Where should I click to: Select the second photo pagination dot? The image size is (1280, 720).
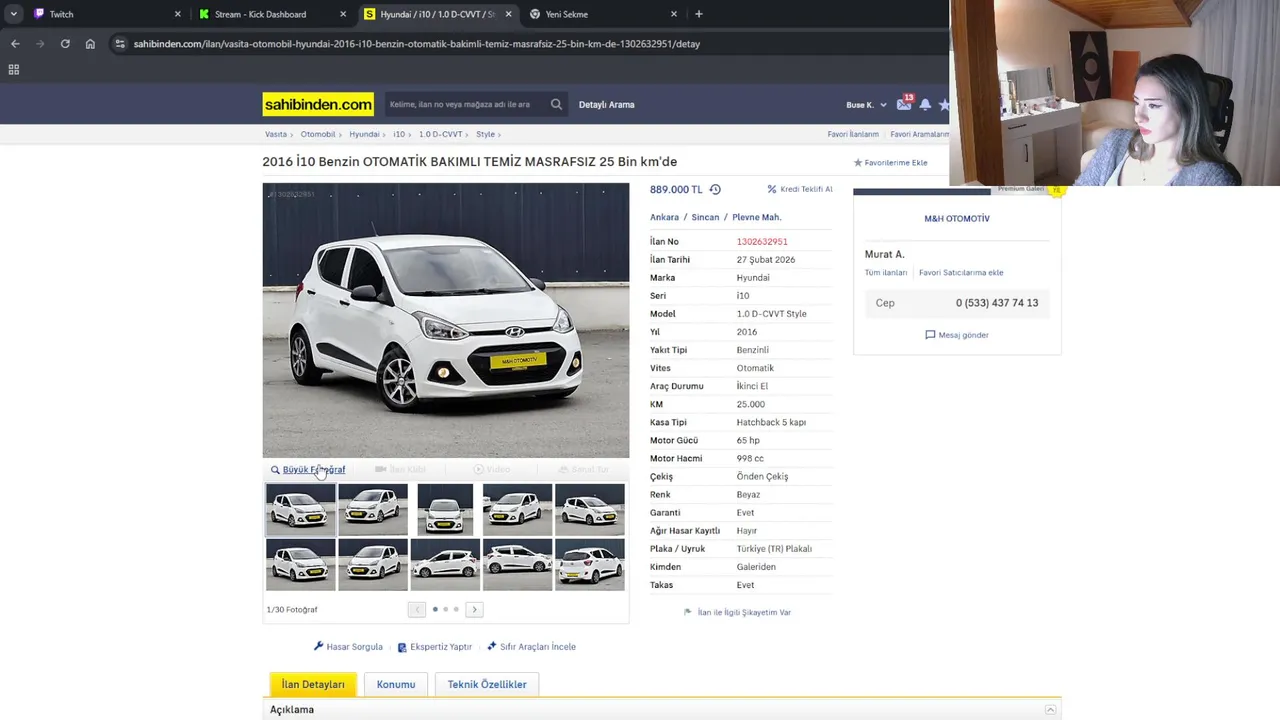click(446, 609)
